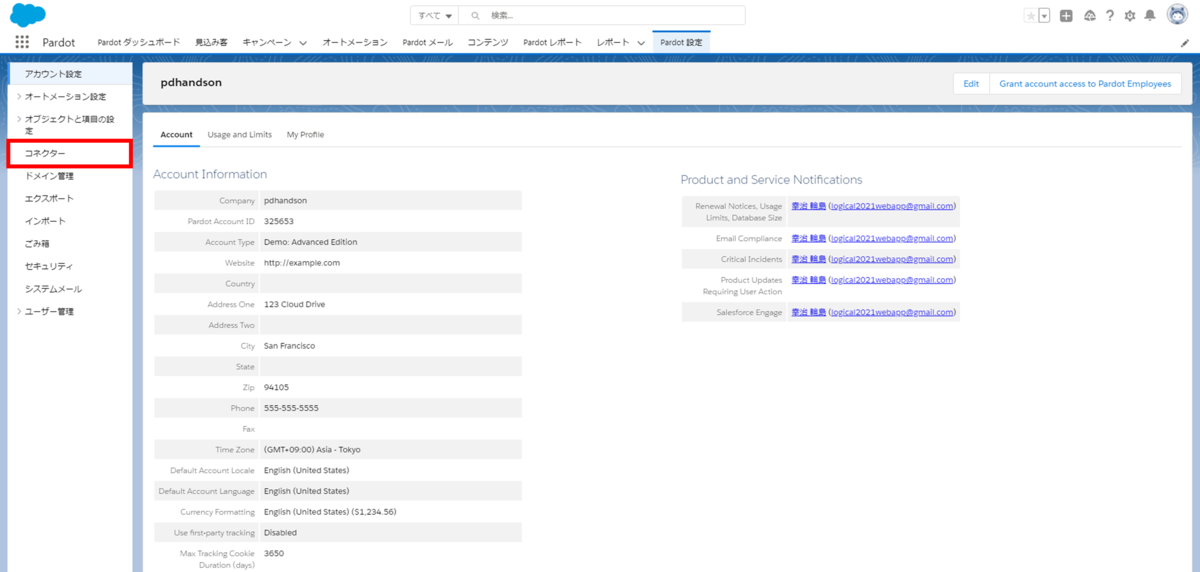Click the 3650 cookie duration value
The width and height of the screenshot is (1200, 572).
pos(274,553)
